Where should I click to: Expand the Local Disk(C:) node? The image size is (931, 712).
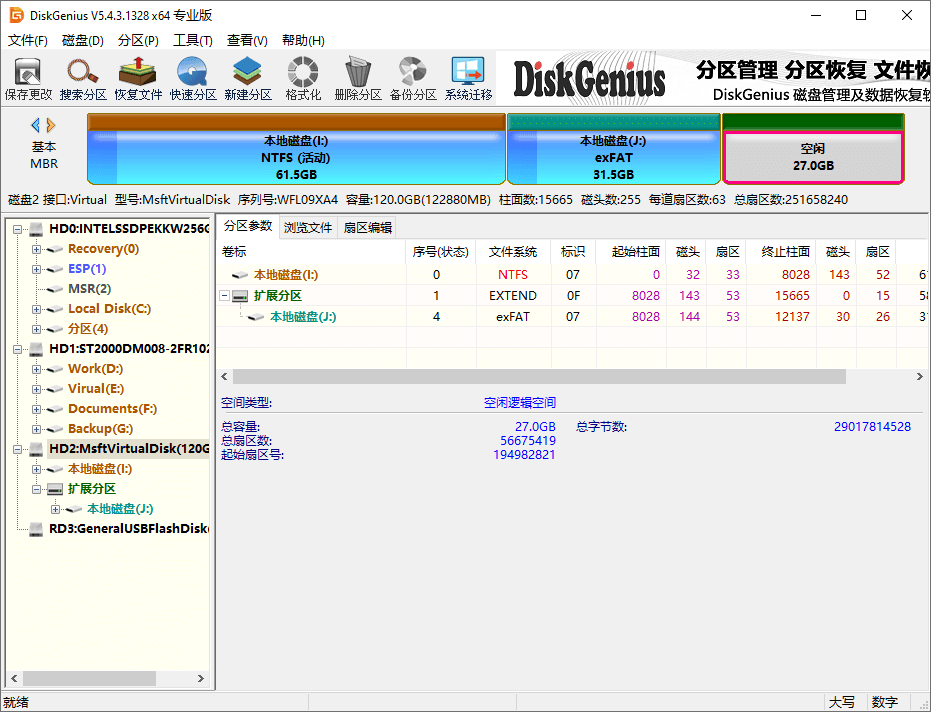click(36, 309)
